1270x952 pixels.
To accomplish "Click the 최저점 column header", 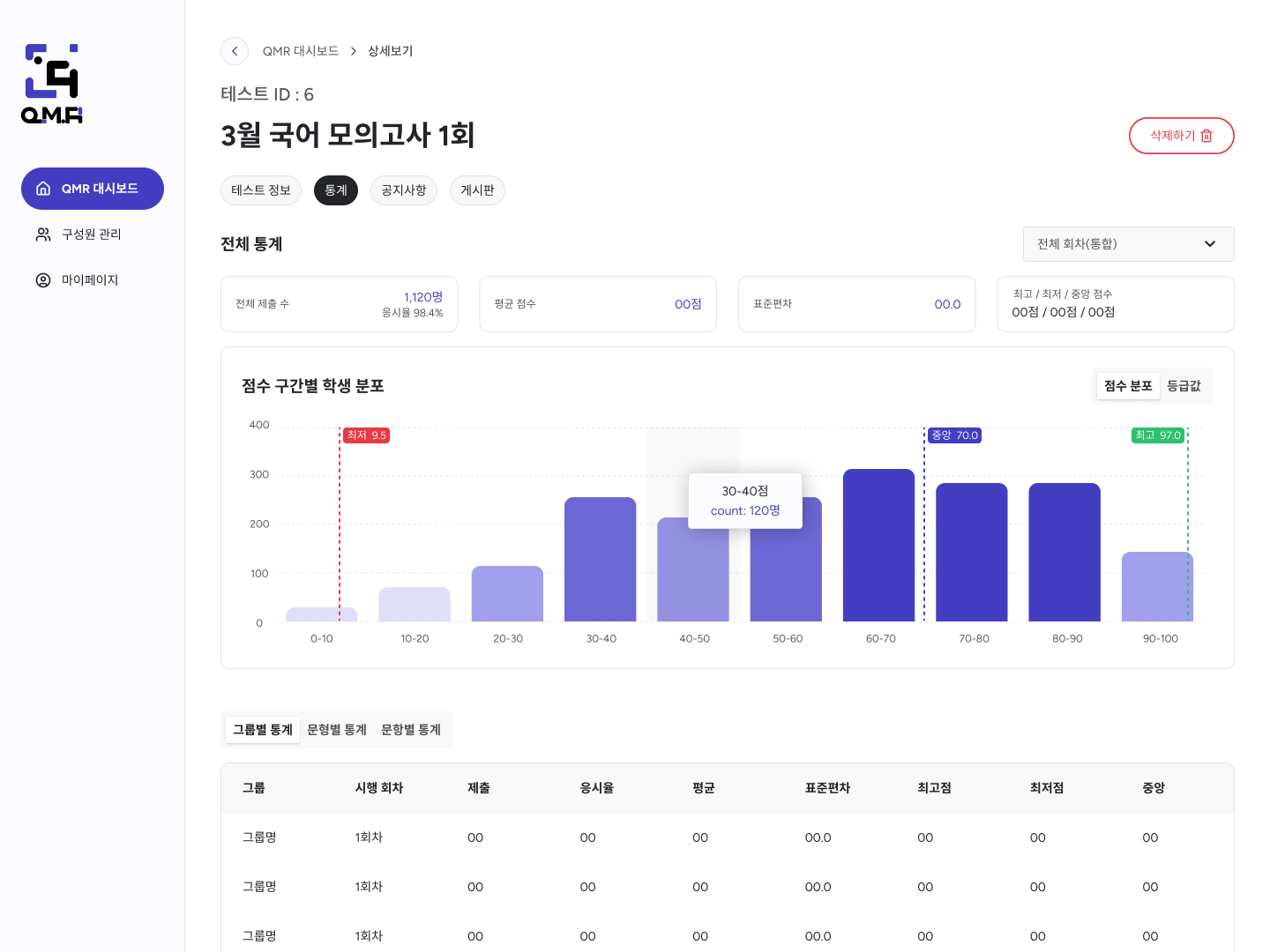I will tap(1047, 788).
